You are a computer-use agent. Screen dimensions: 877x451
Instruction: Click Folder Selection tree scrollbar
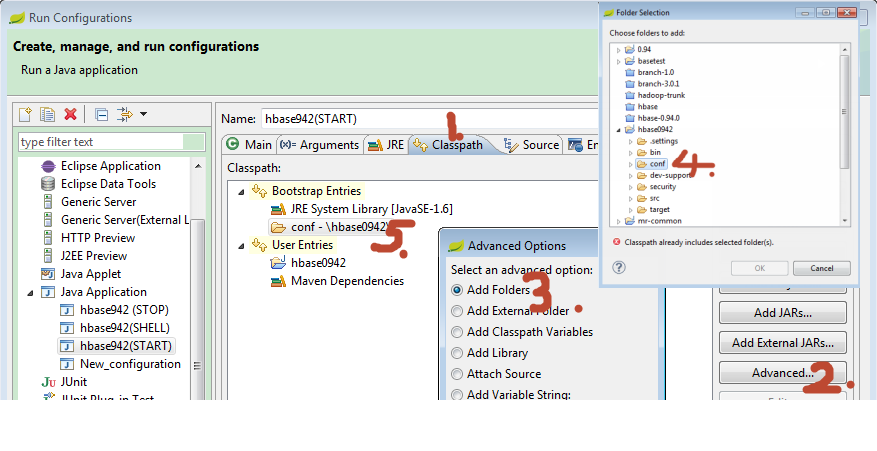point(845,112)
